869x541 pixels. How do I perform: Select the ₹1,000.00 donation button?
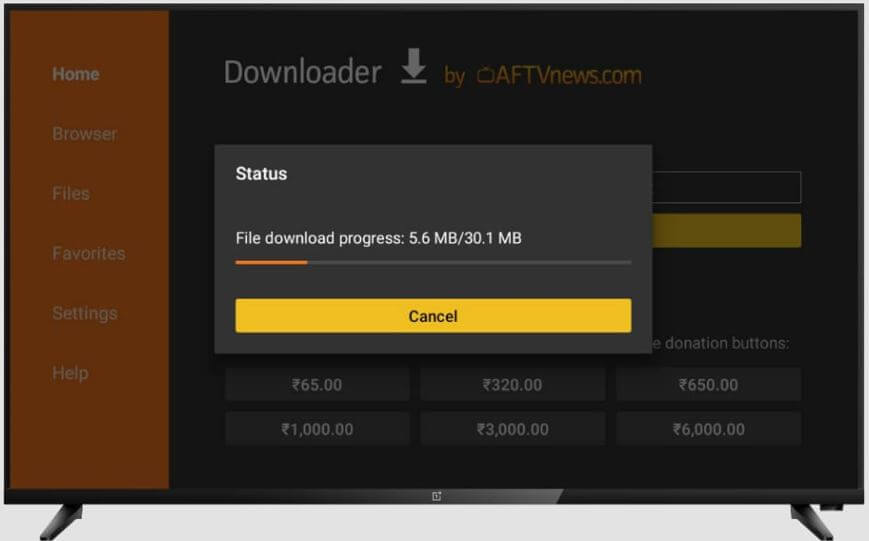pyautogui.click(x=317, y=429)
